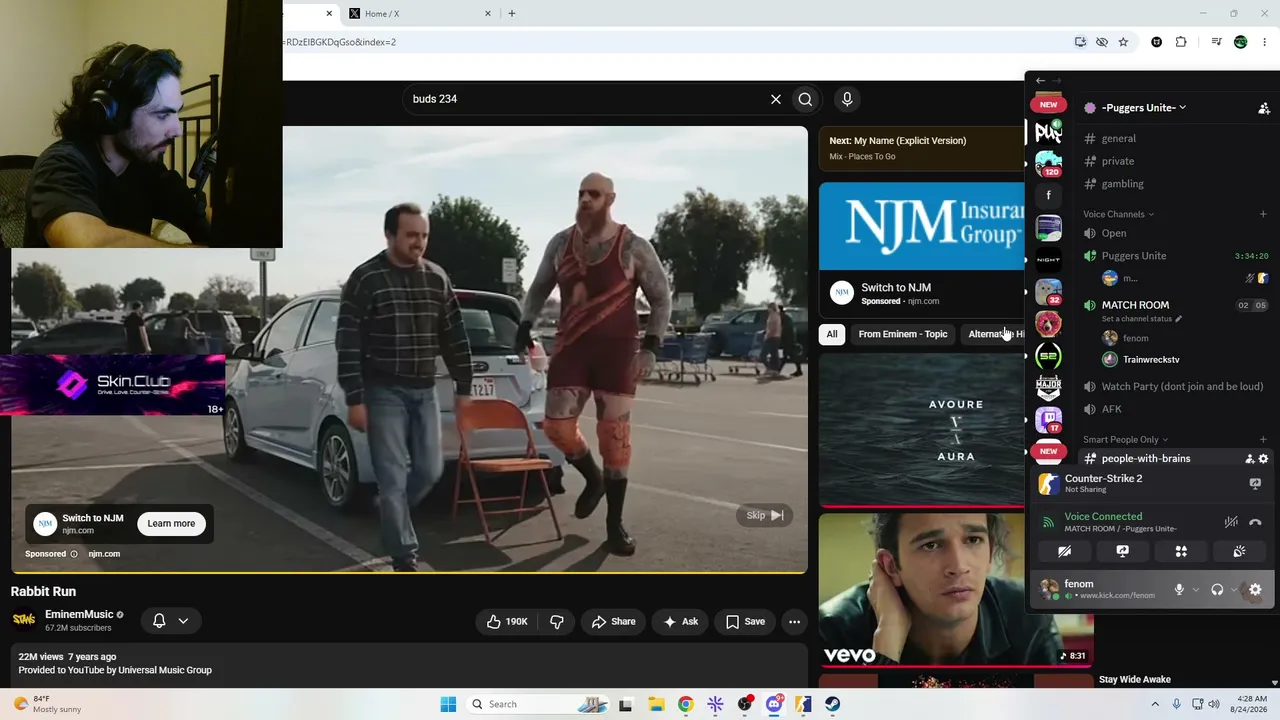Image resolution: width=1280 pixels, height=720 pixels.
Task: Open Chrome media controls icon
Action: tap(1216, 42)
